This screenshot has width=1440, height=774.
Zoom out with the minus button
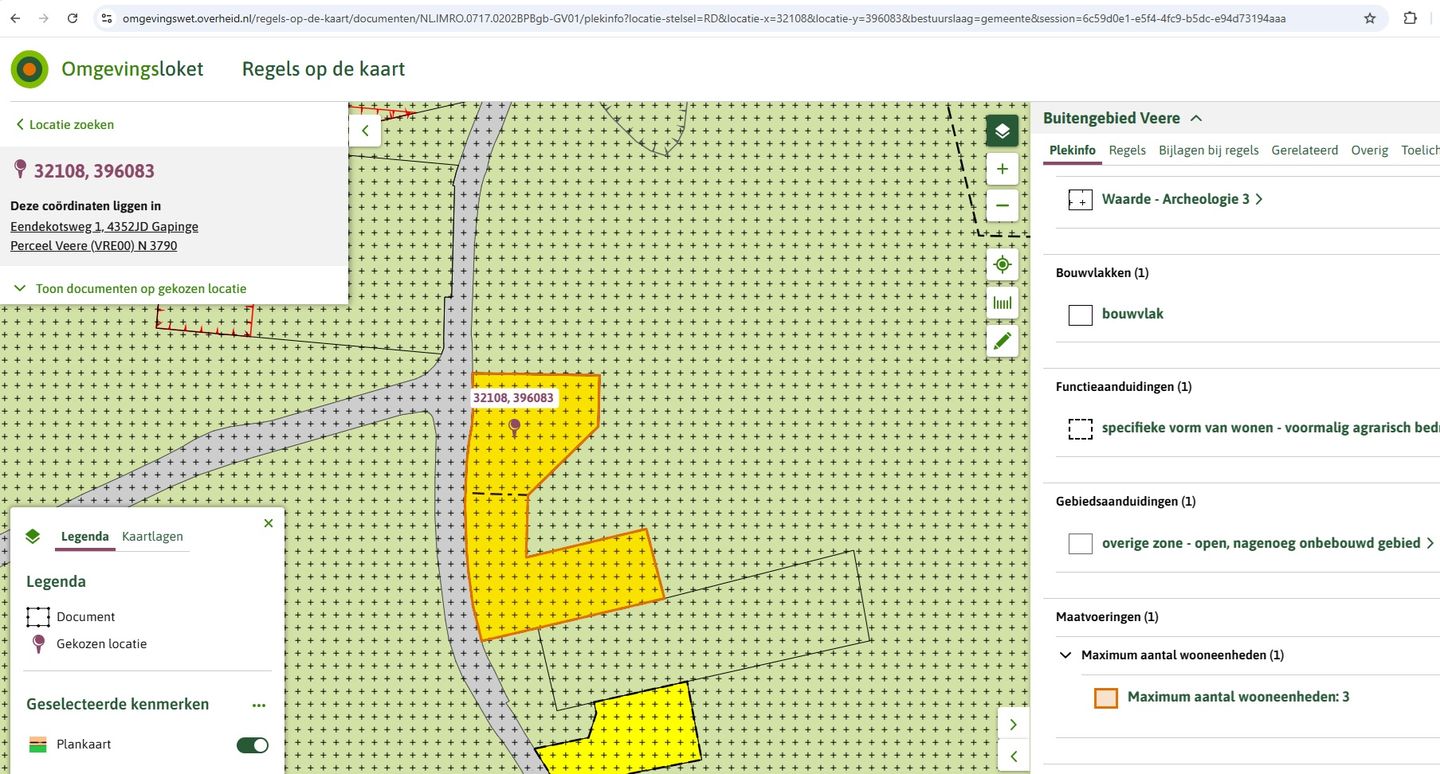1002,206
